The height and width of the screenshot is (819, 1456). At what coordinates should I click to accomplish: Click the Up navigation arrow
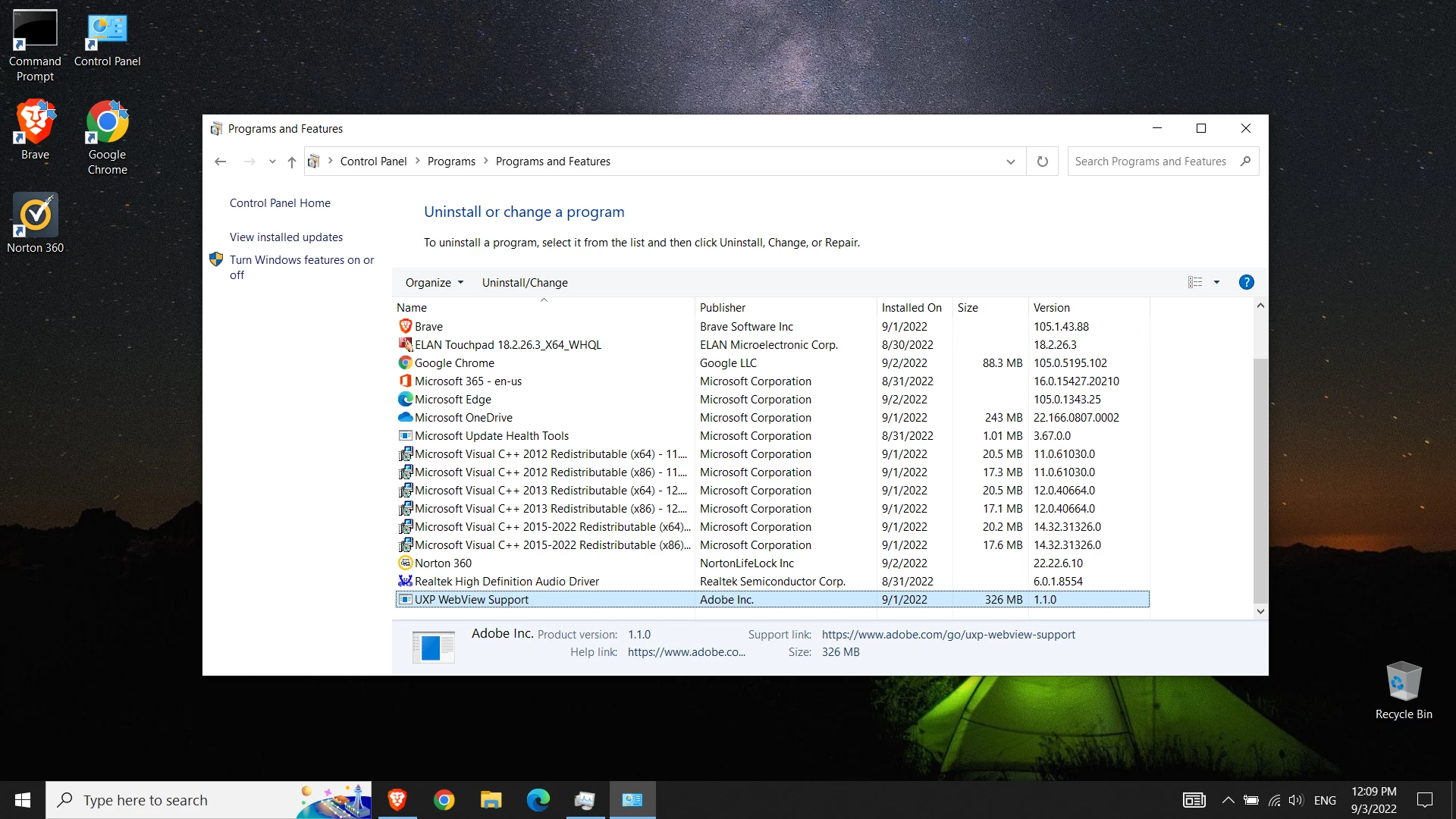292,162
